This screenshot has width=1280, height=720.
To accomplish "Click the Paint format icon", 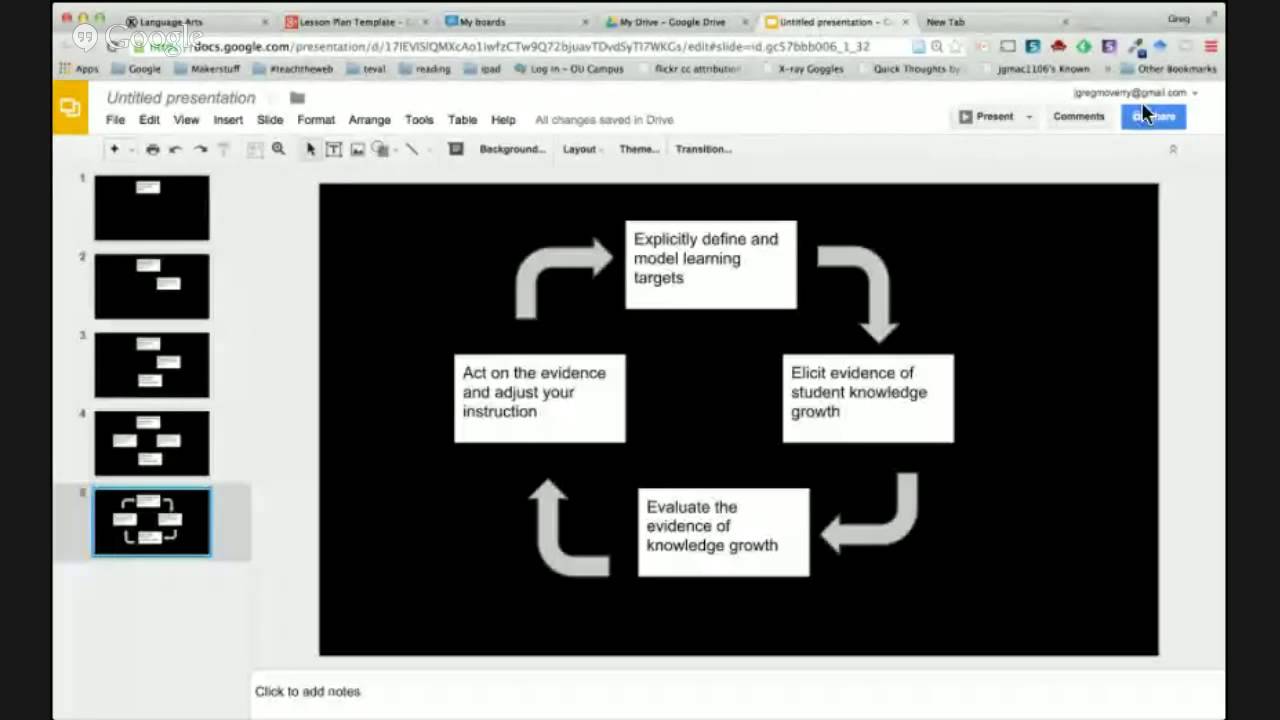I will click(223, 149).
